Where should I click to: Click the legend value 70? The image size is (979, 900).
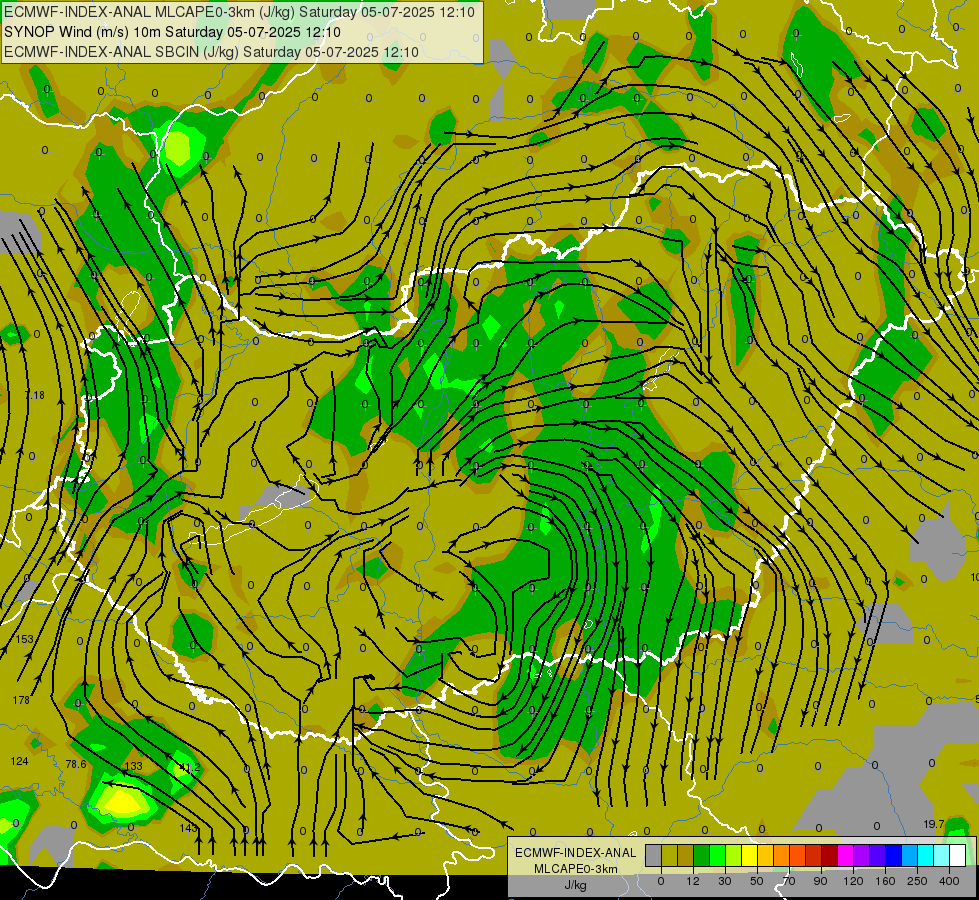789,881
